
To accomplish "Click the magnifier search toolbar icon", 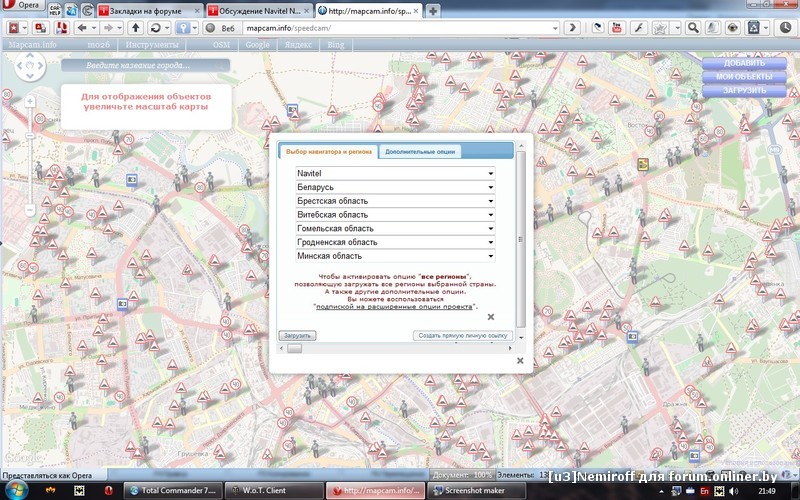I will point(693,28).
